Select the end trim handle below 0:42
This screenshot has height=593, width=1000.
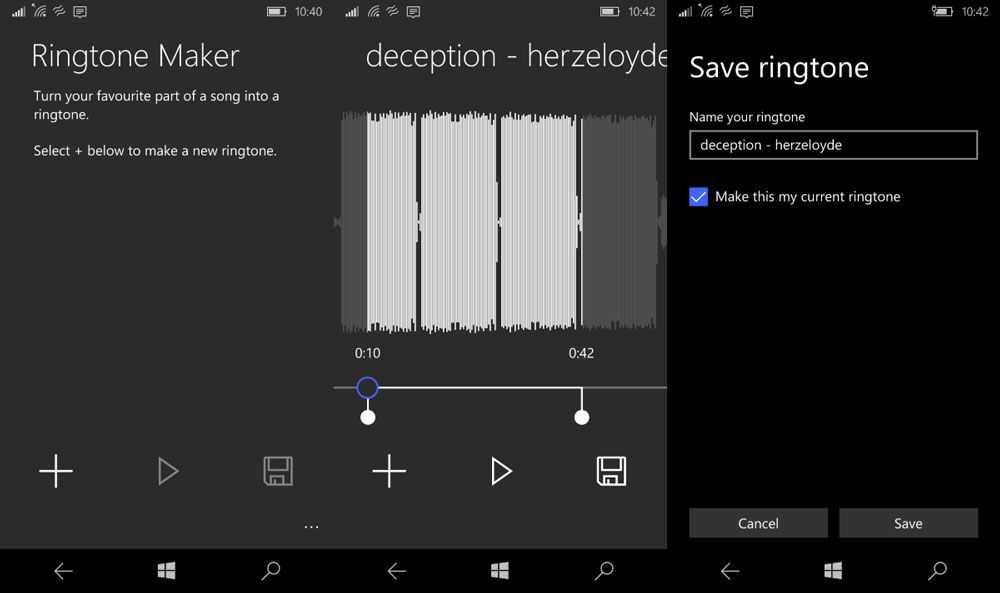tap(582, 417)
